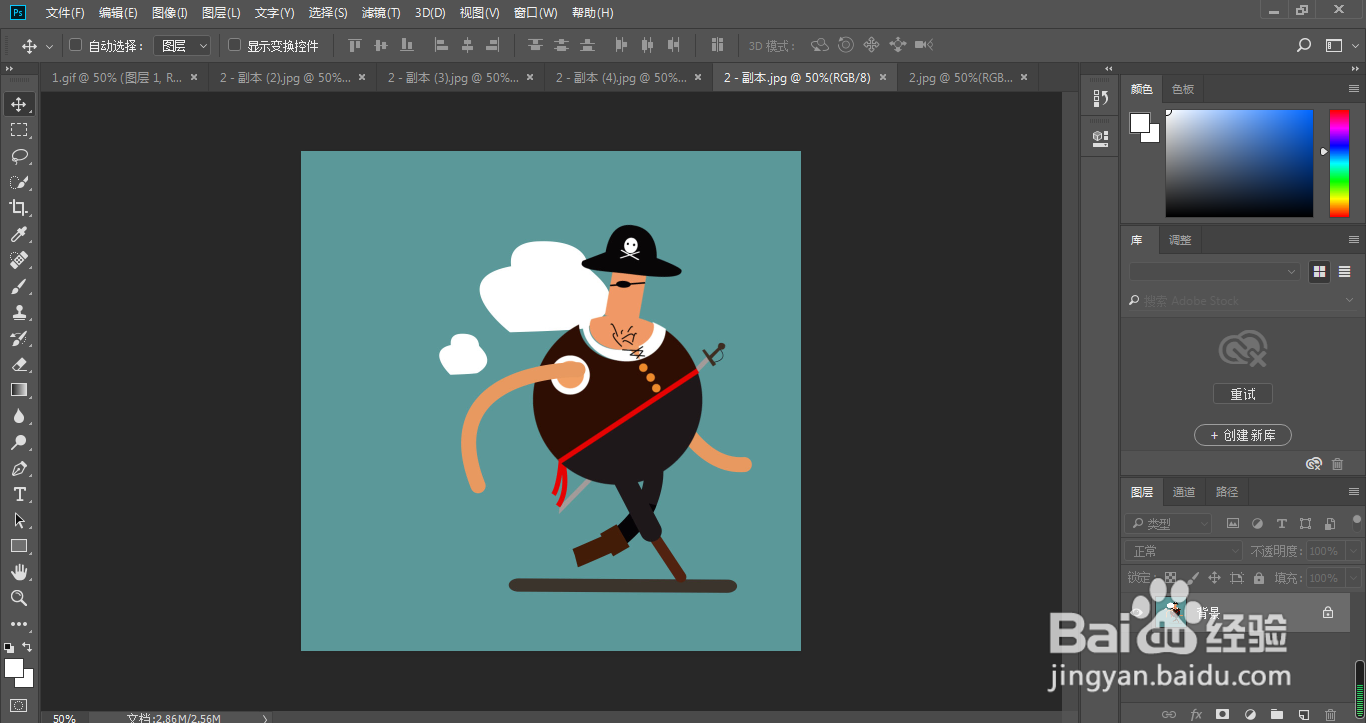Hide the 背景 layer with eye icon
1366x723 pixels.
pyautogui.click(x=1138, y=612)
